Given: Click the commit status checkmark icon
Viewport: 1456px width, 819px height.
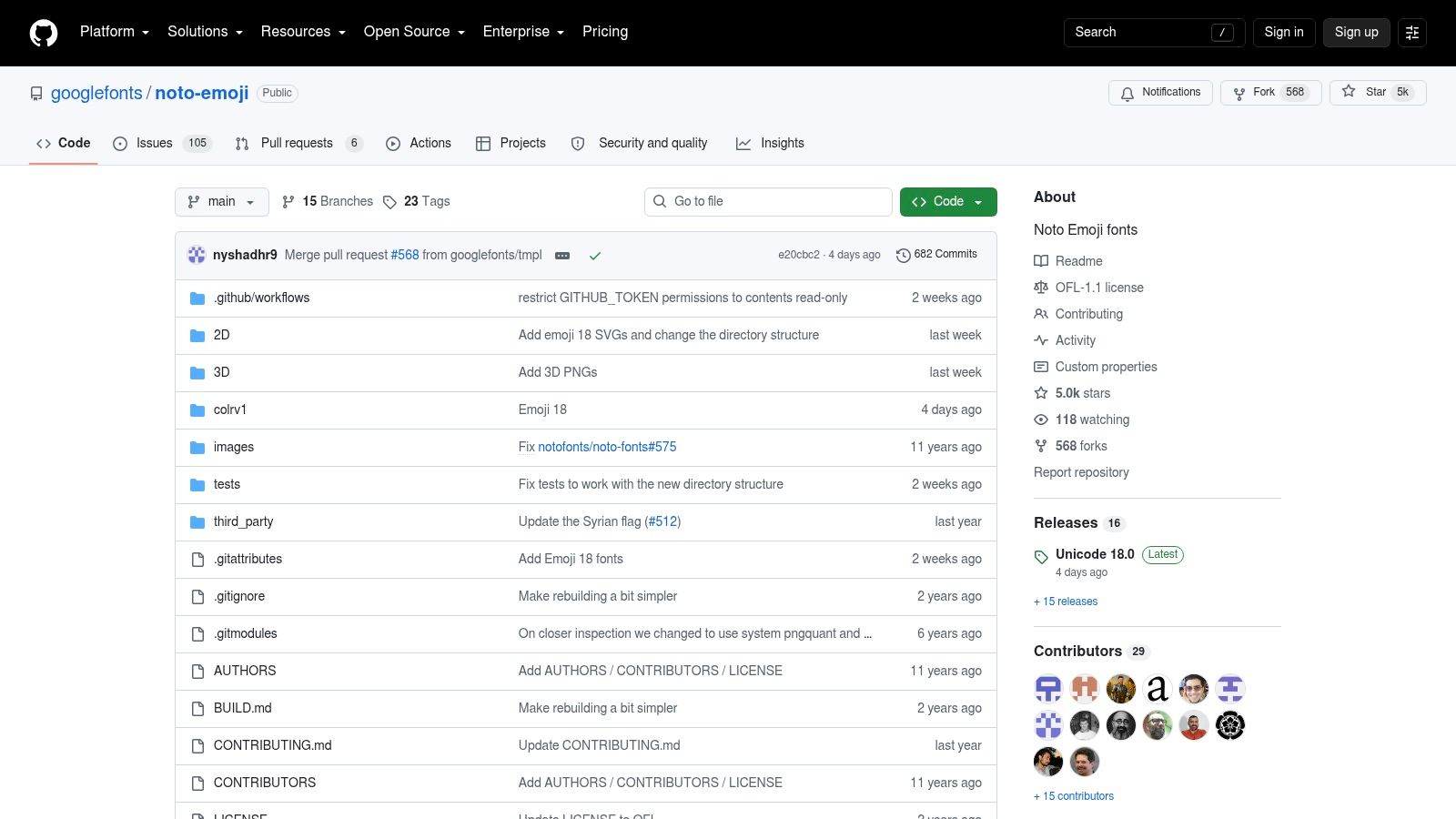Looking at the screenshot, I should [595, 256].
